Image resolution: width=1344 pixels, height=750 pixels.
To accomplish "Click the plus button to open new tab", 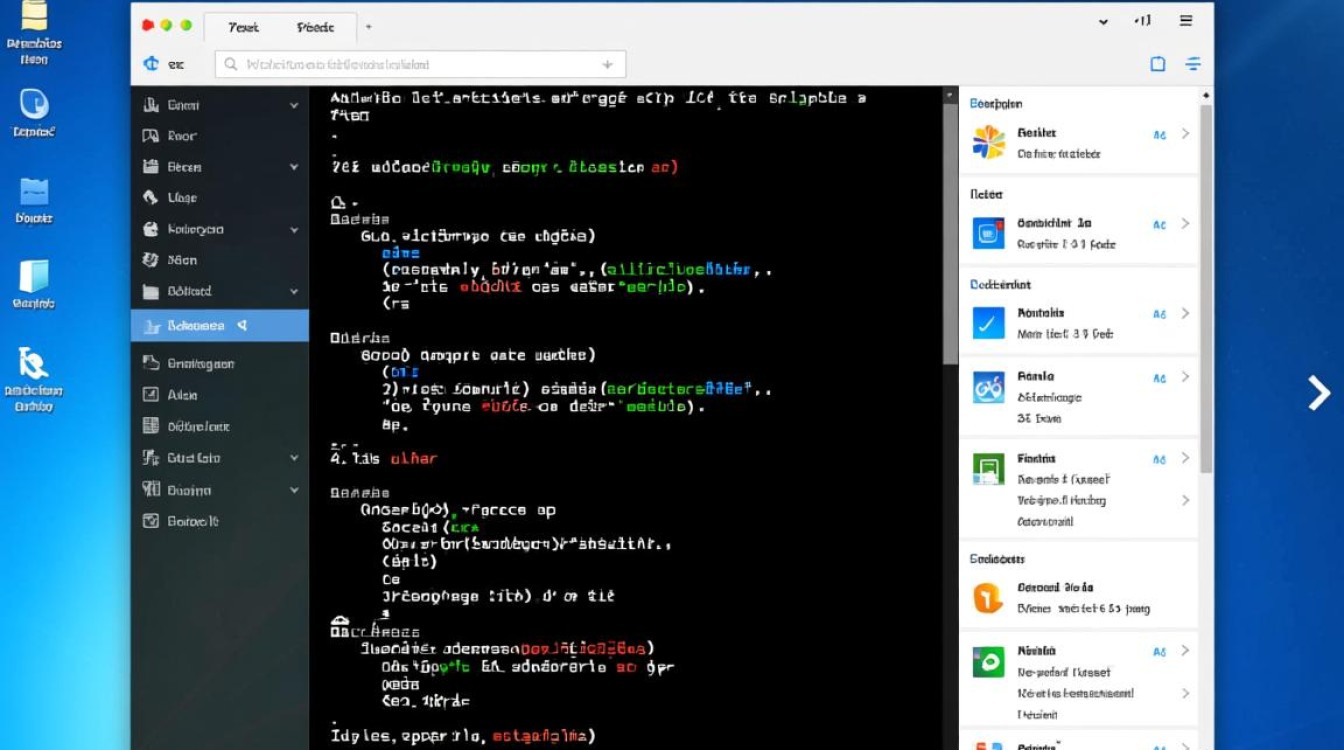I will pos(369,27).
